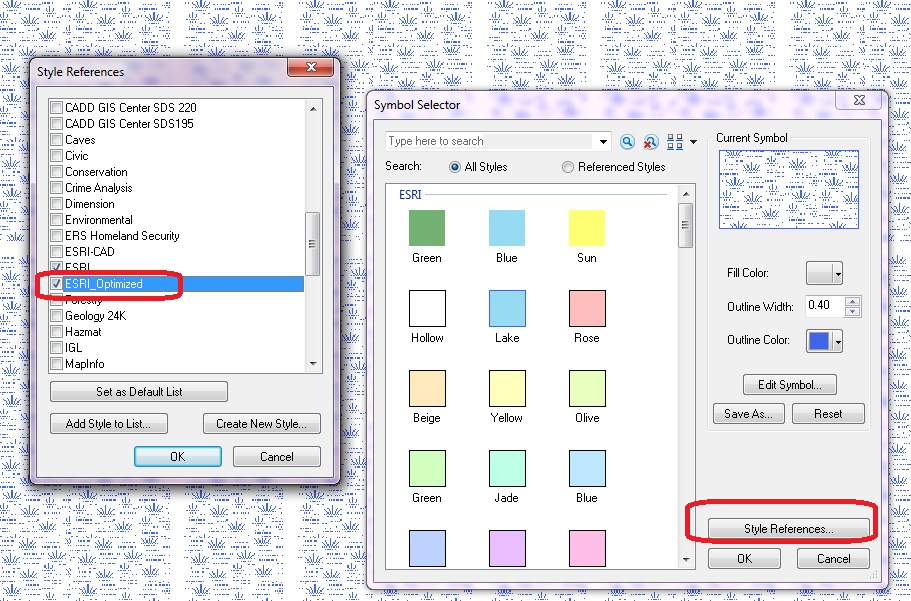This screenshot has height=601, width=911.
Task: Pick the Lake fill symbol
Action: [x=507, y=309]
